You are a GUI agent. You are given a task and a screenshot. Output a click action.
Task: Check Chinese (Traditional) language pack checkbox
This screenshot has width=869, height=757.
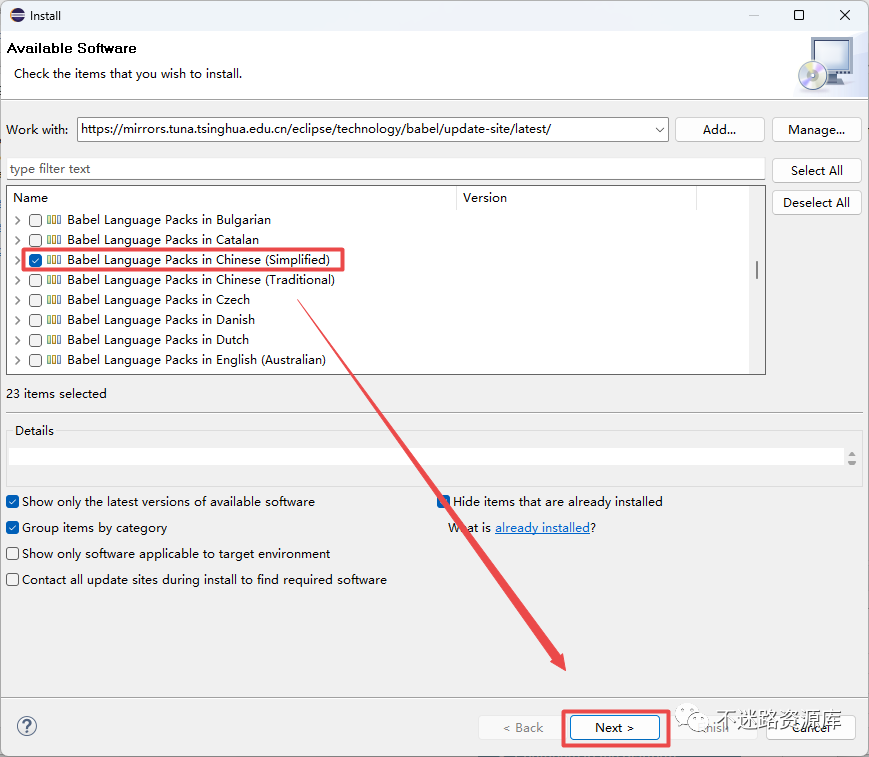tap(35, 280)
